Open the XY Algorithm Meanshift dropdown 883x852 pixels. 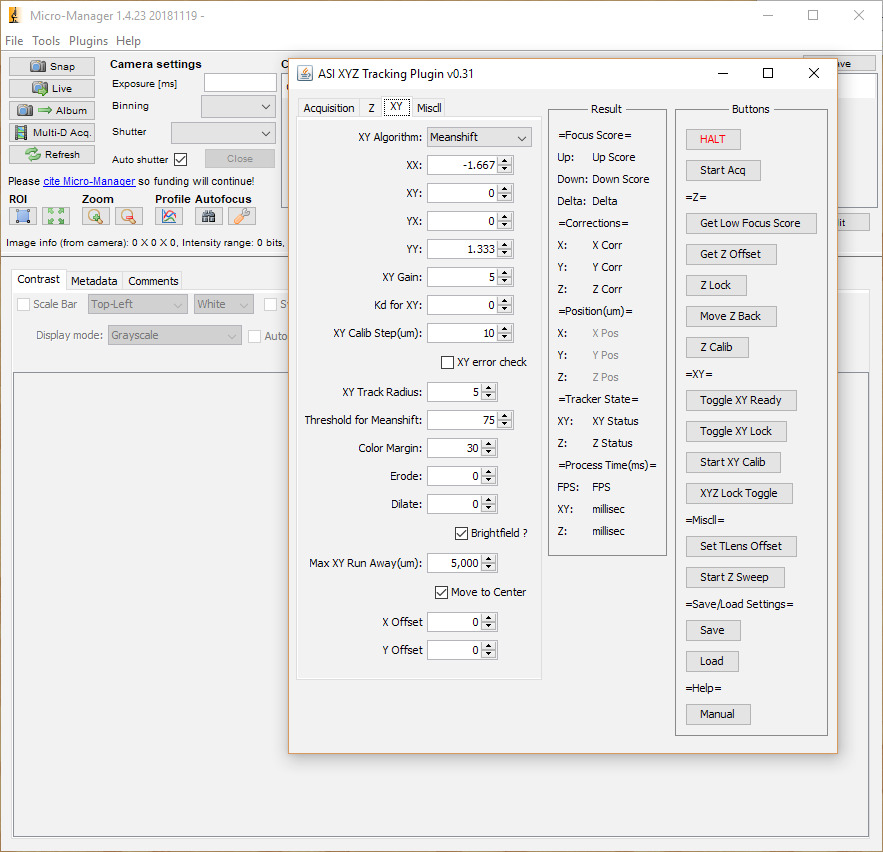coord(479,137)
